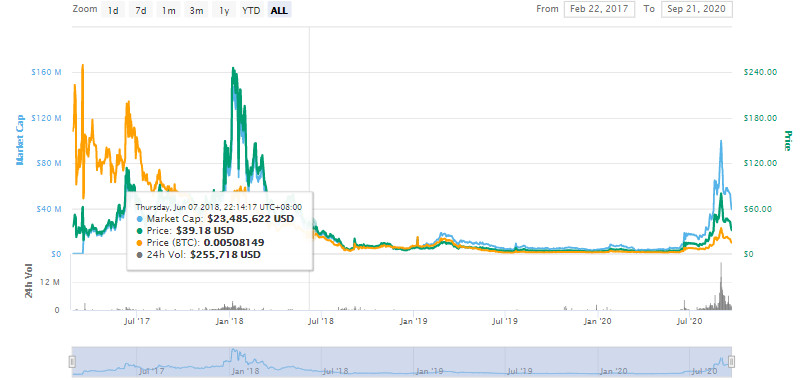
Task: Click the Jul '20 x-axis label
Action: coord(690,321)
